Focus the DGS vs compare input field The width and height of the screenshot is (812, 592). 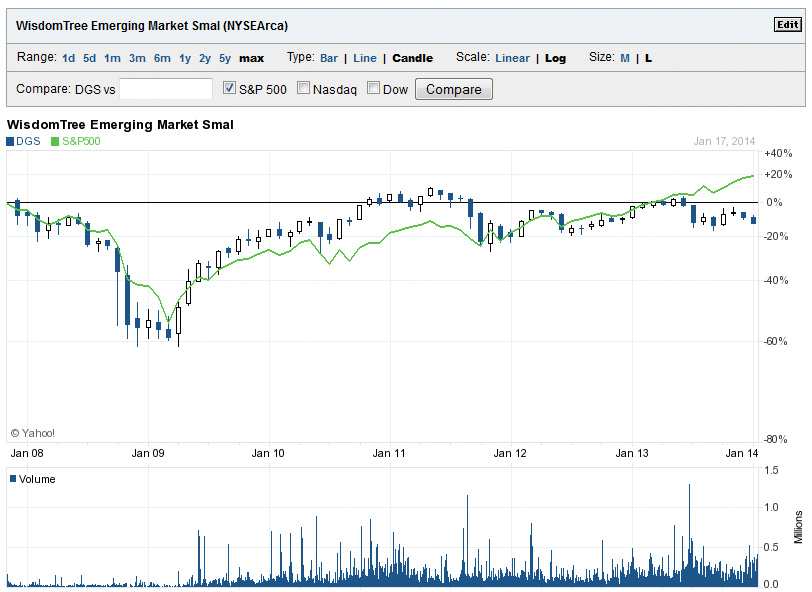point(166,89)
